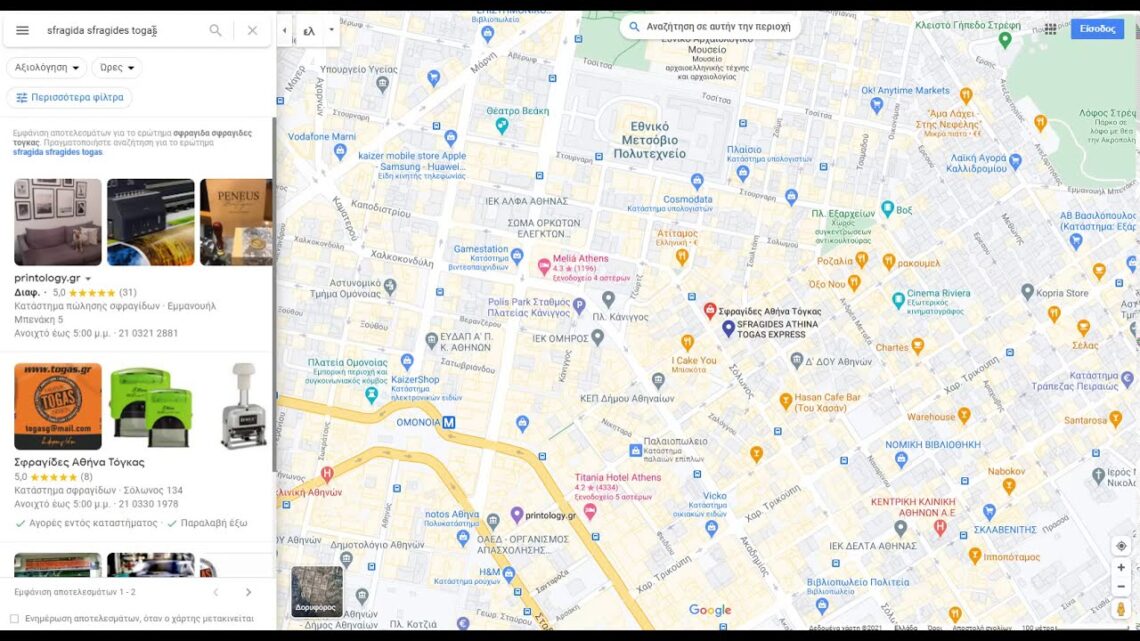Screen dimensions: 1140x641
Task: Click Vodafone Marni store marker
Action: pos(340,151)
